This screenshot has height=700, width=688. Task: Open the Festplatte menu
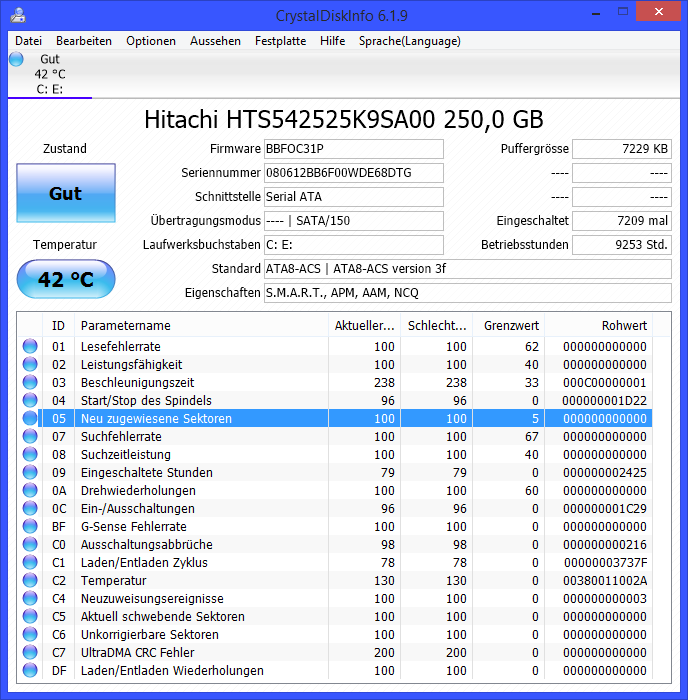point(280,41)
